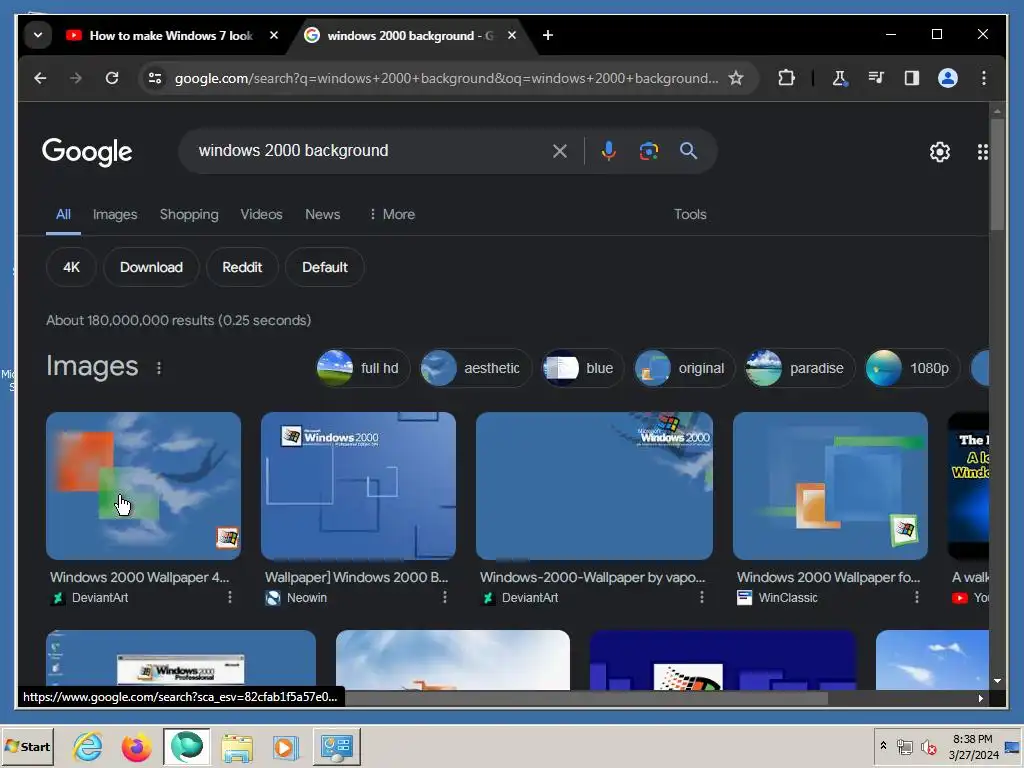Viewport: 1024px width, 768px height.
Task: Apply the Reddit filter chip
Action: tap(242, 267)
